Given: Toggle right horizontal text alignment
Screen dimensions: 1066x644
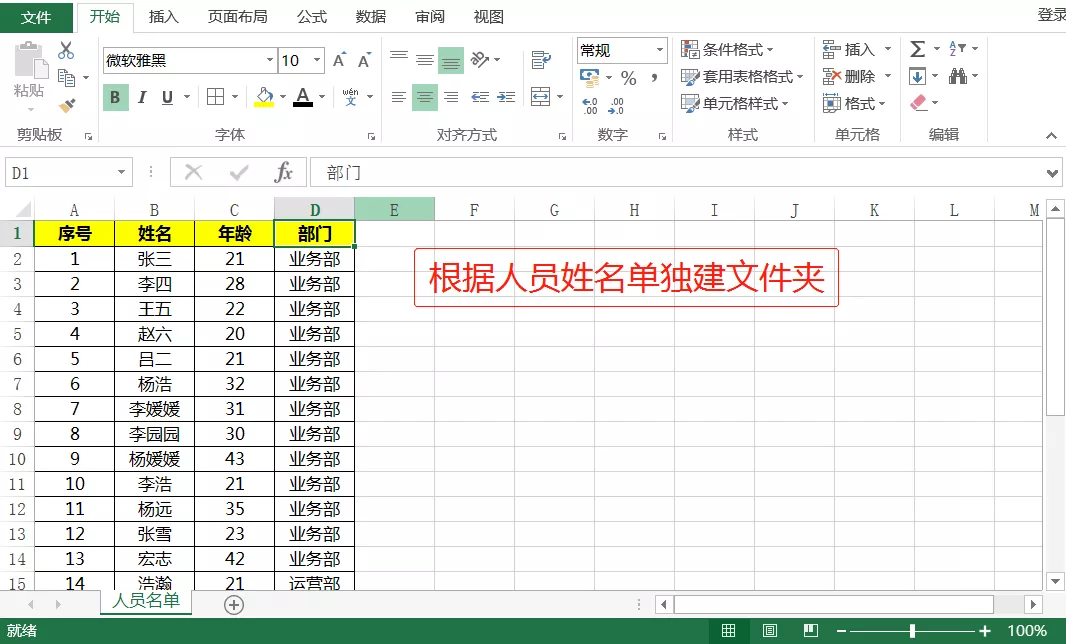Looking at the screenshot, I should pos(451,97).
